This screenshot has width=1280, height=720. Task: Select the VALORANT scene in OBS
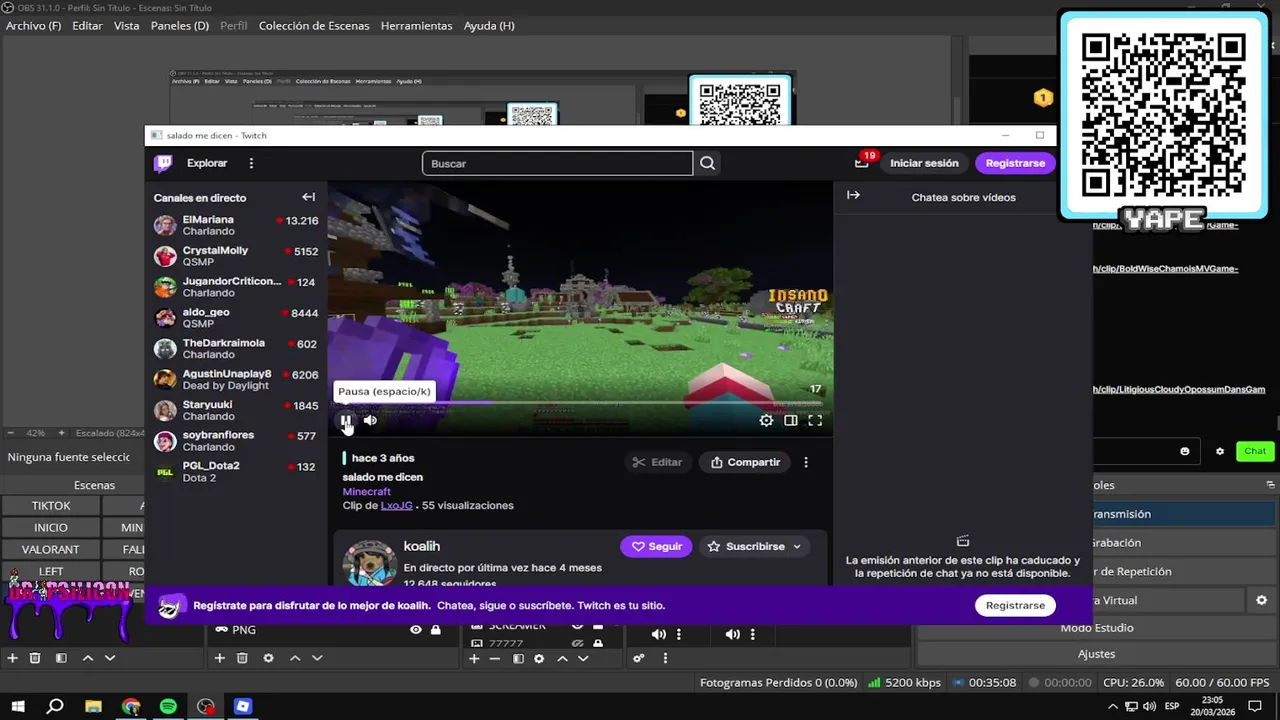50,550
